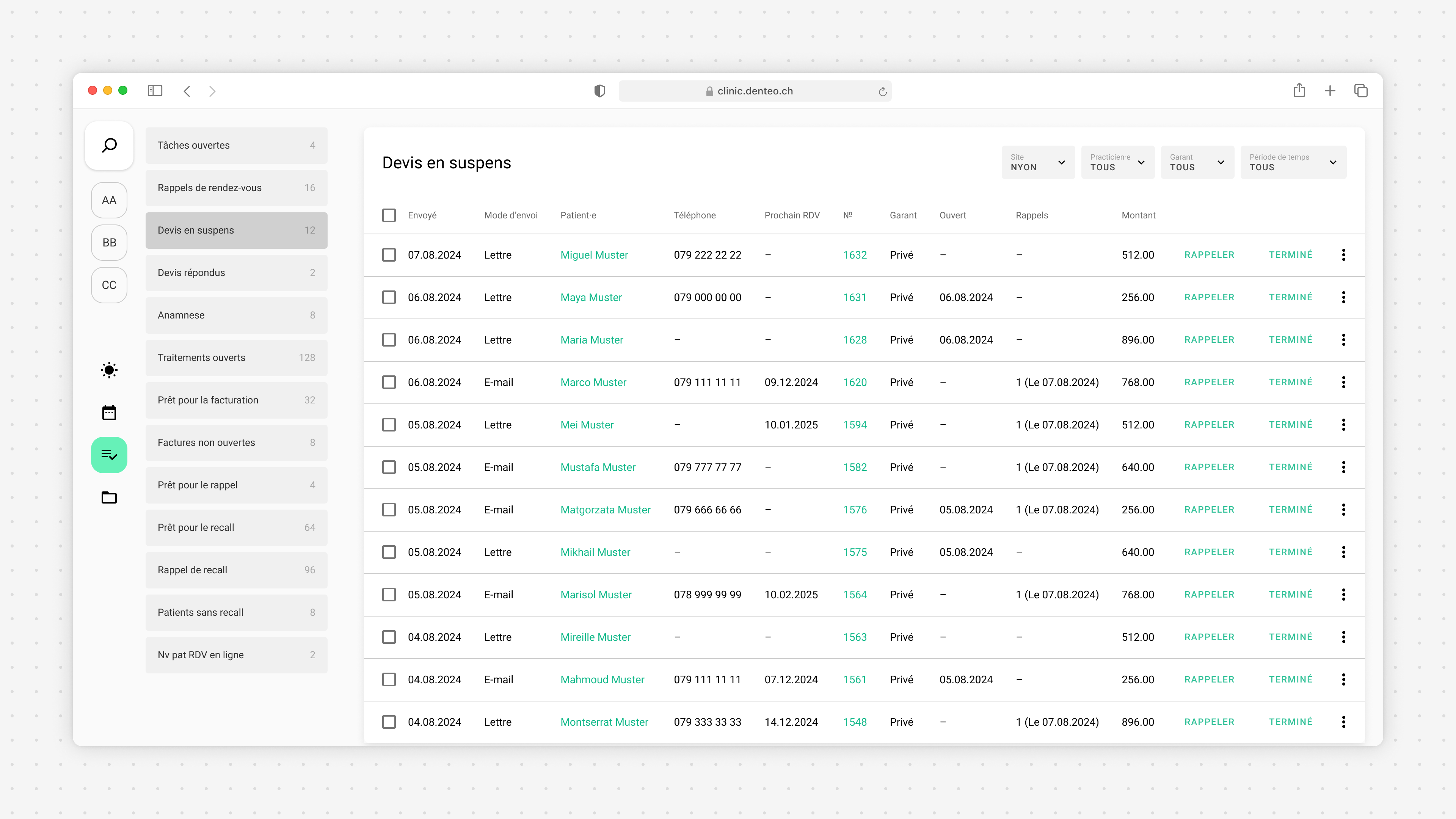
Task: Open the Devis répondus list
Action: pos(236,273)
